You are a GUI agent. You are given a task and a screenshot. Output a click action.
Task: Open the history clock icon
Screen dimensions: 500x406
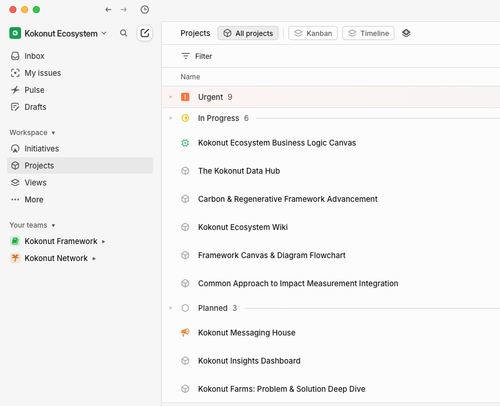144,10
